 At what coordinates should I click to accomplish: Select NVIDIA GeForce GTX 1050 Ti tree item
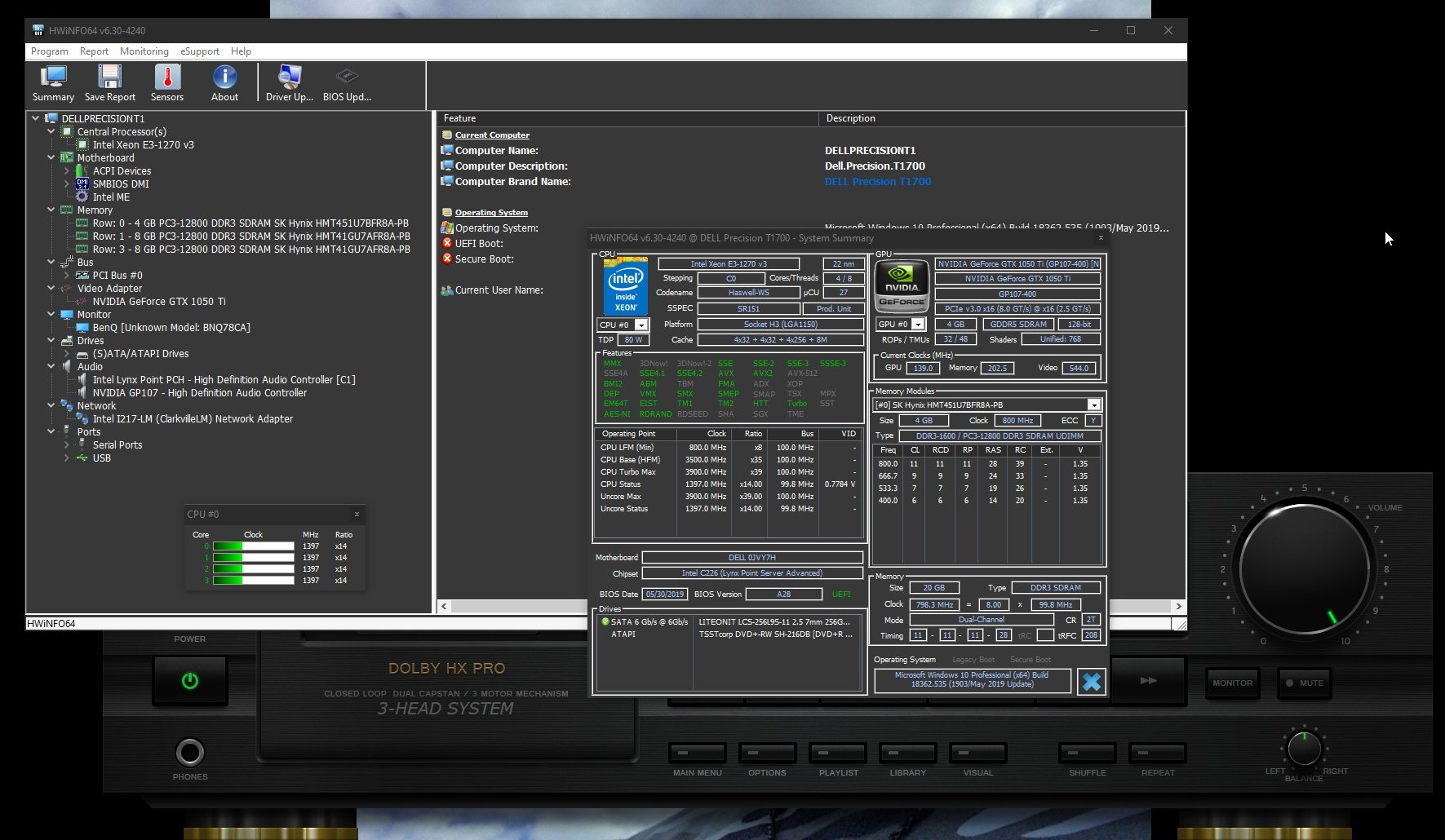[159, 301]
